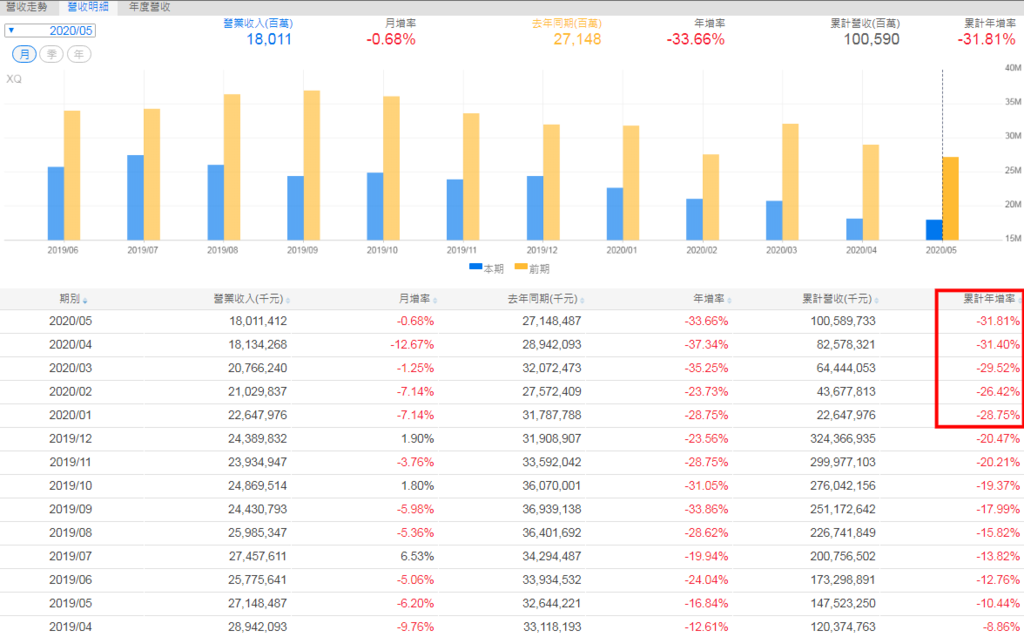Click the summary prior-year figure 27,148

(577, 39)
